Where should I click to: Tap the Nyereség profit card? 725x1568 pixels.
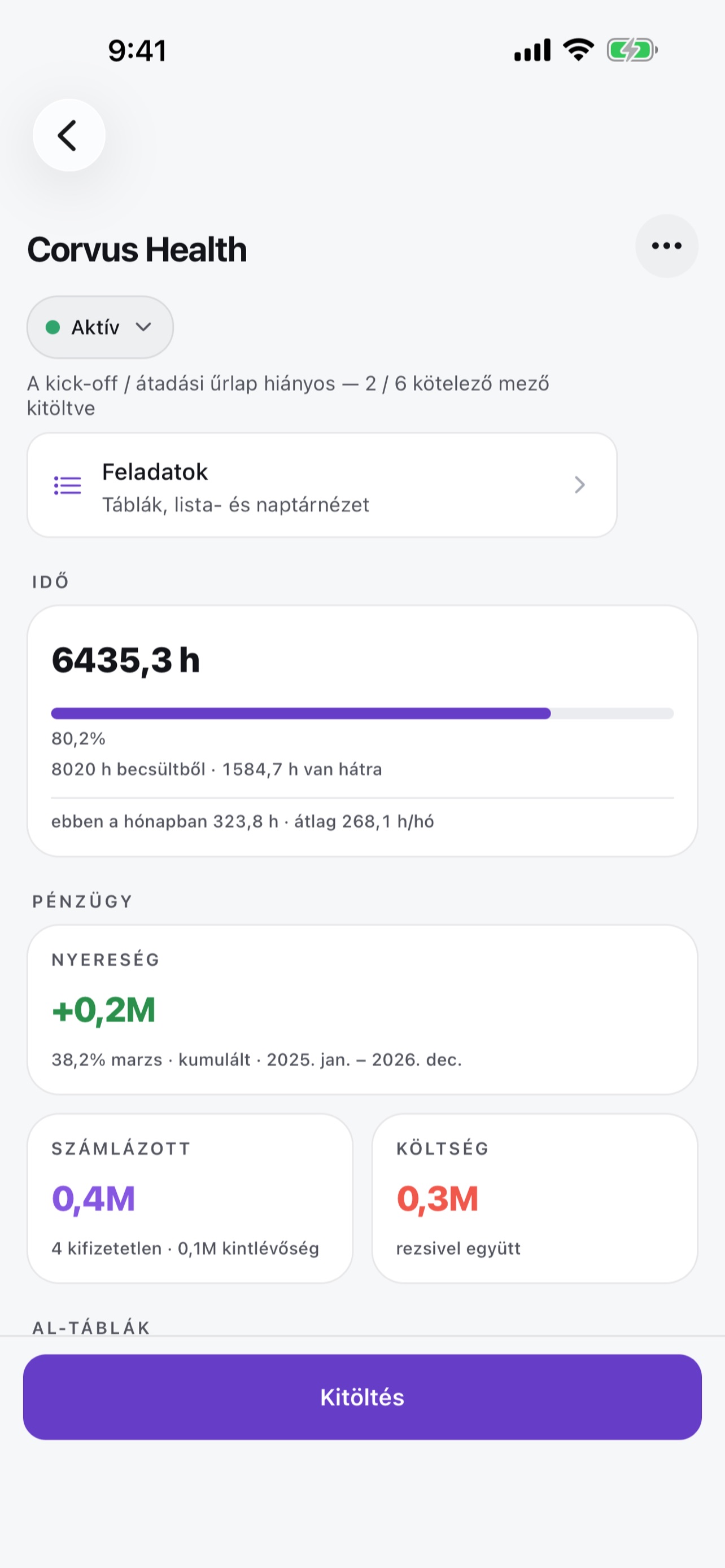(362, 1010)
